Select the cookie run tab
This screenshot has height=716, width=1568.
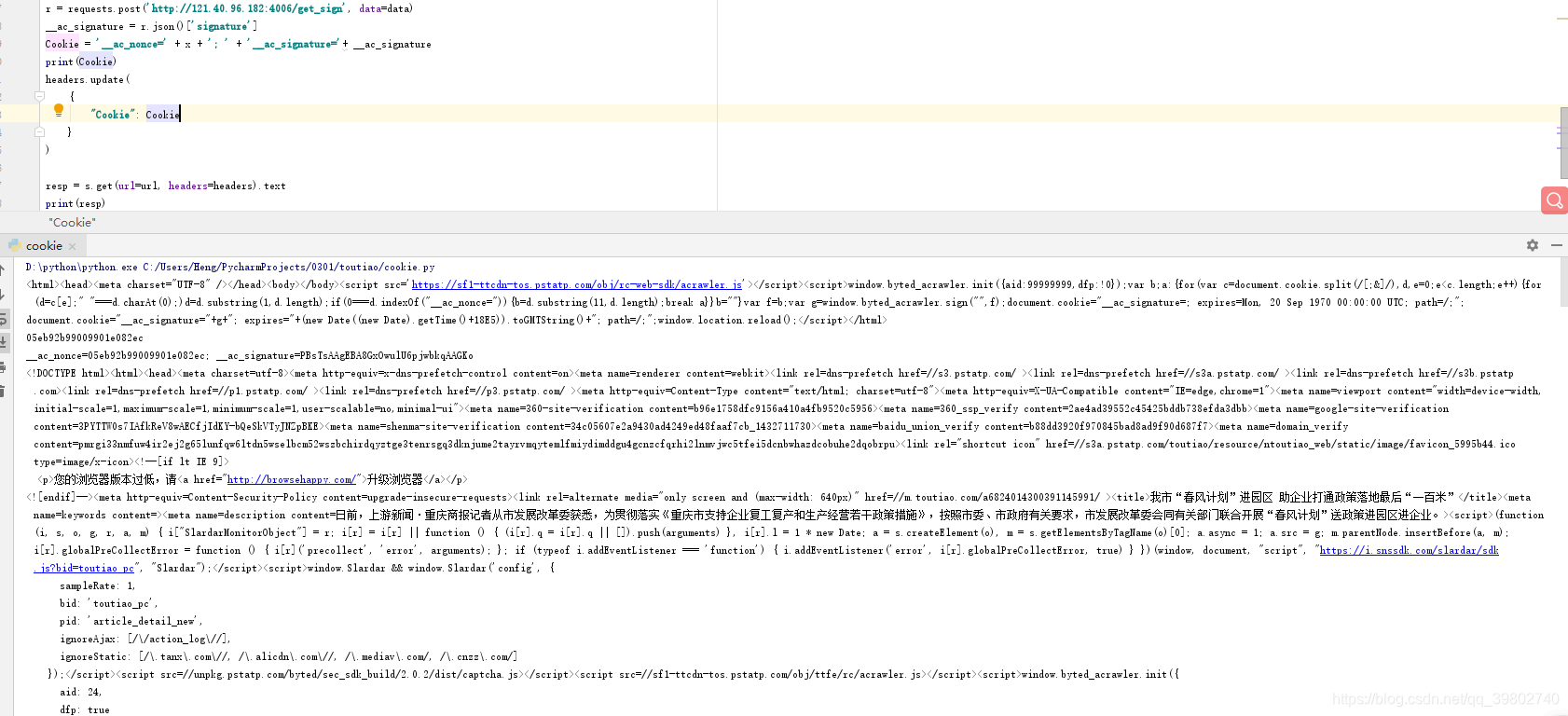pyautogui.click(x=44, y=245)
